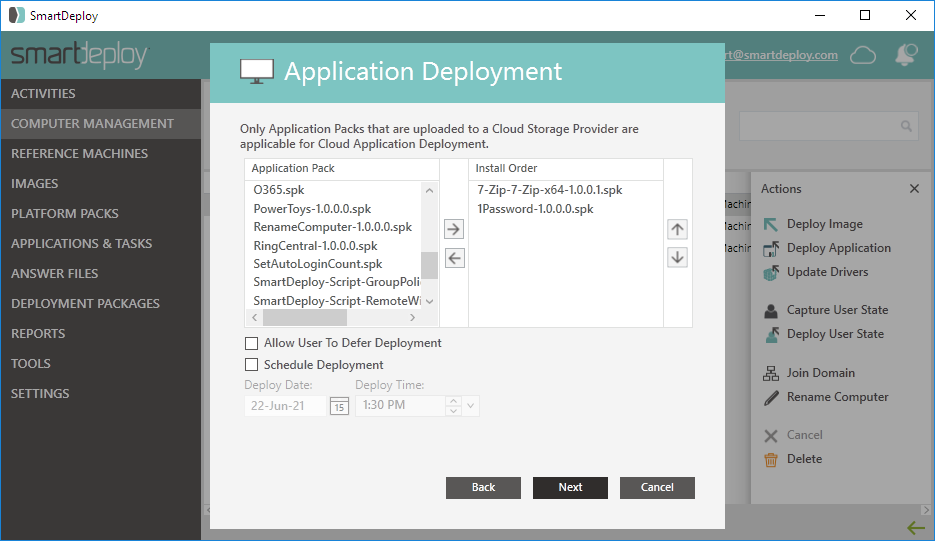Click the Application Pack column header

[342, 169]
